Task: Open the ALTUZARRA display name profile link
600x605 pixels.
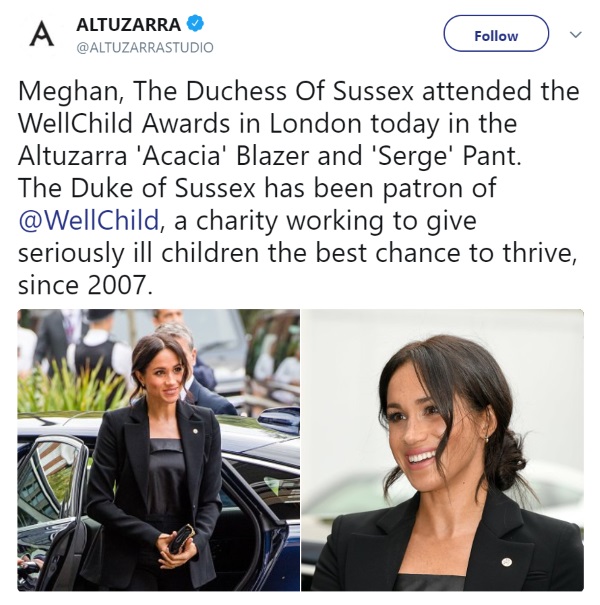Action: click(128, 24)
